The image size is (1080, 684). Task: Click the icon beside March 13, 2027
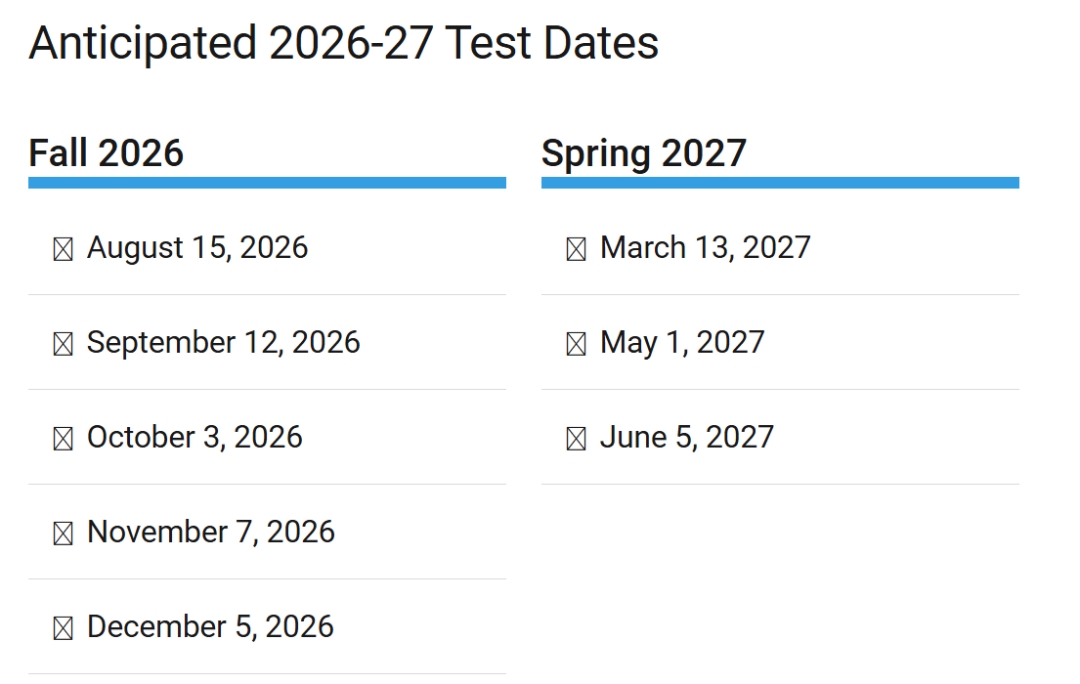coord(576,250)
